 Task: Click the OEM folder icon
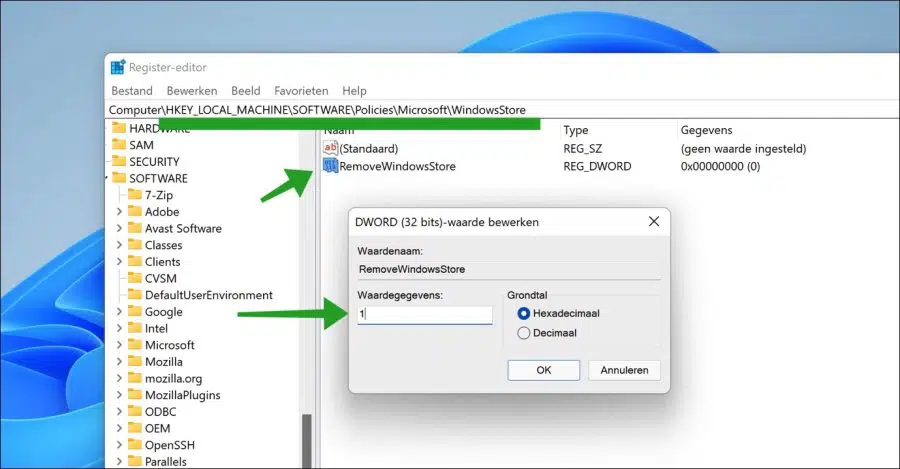click(135, 428)
